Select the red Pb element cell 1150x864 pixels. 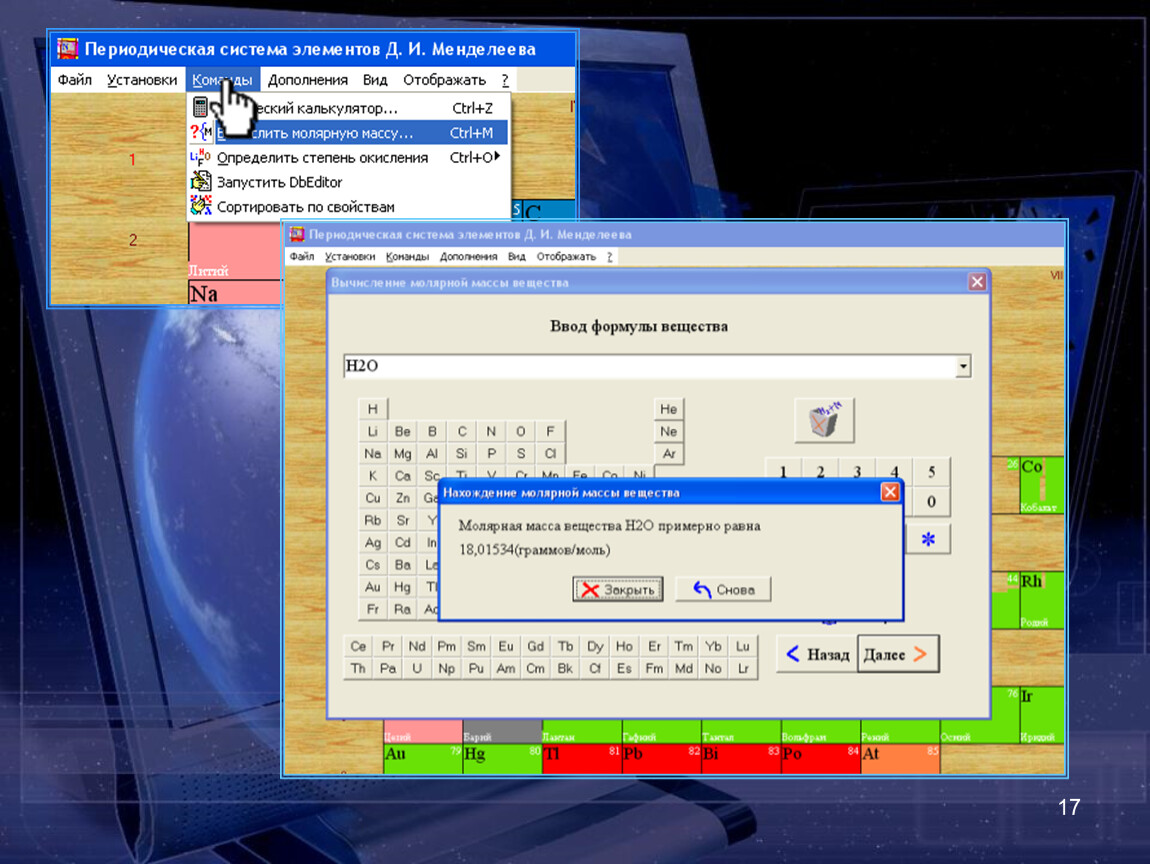660,758
